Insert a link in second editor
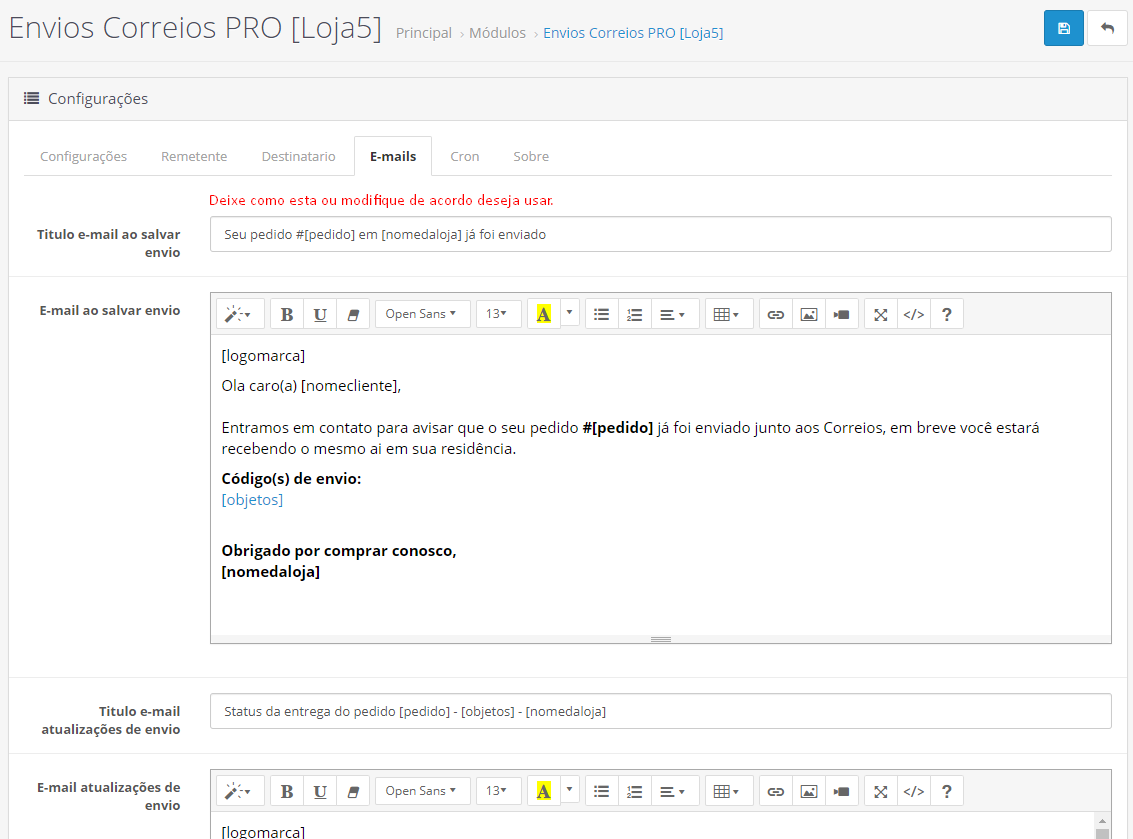 click(775, 791)
